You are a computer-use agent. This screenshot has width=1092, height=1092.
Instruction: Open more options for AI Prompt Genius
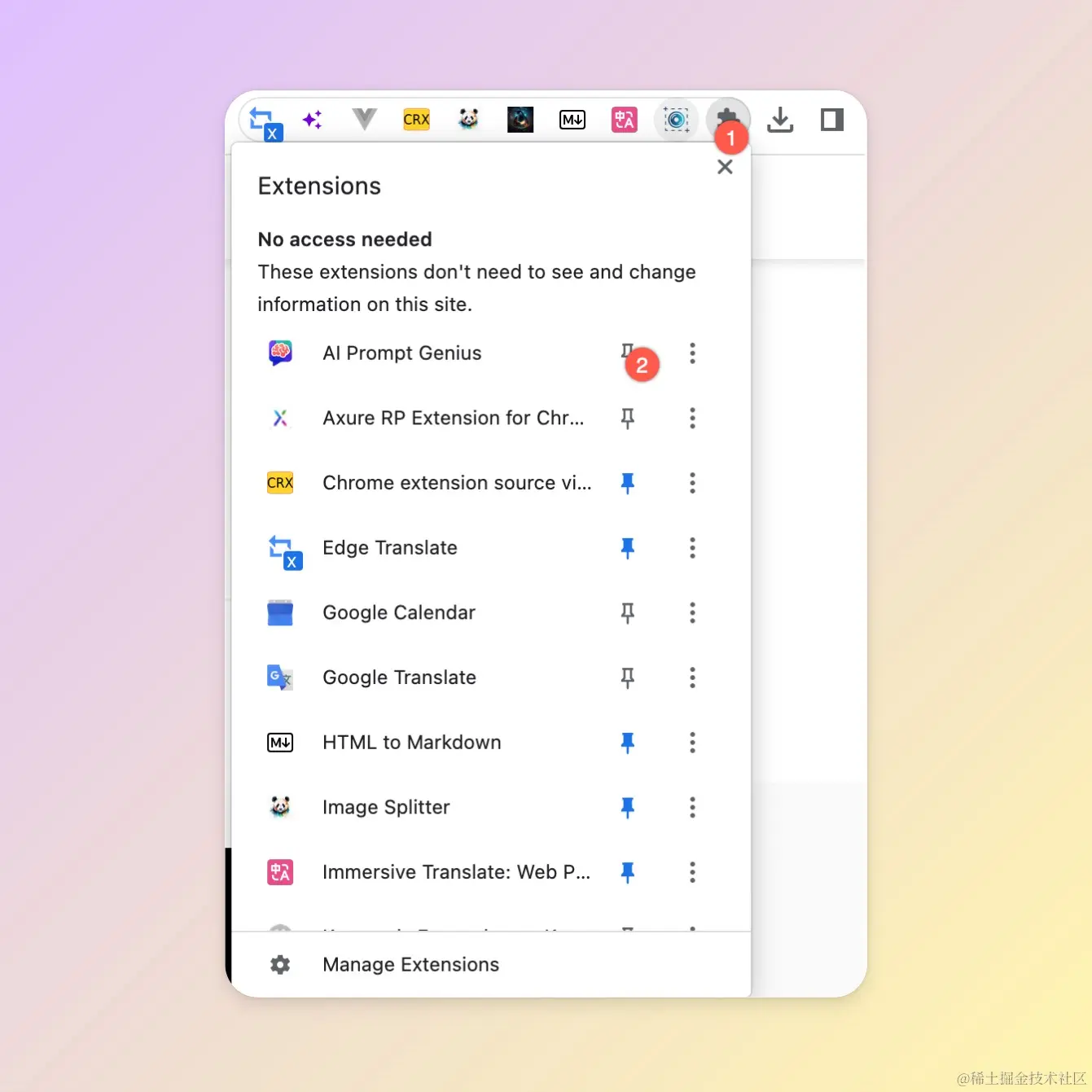click(x=692, y=353)
